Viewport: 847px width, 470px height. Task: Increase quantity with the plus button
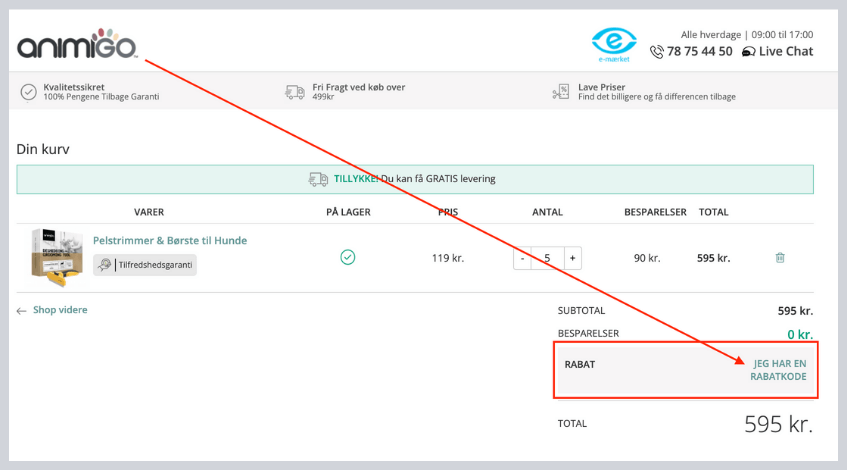point(572,258)
